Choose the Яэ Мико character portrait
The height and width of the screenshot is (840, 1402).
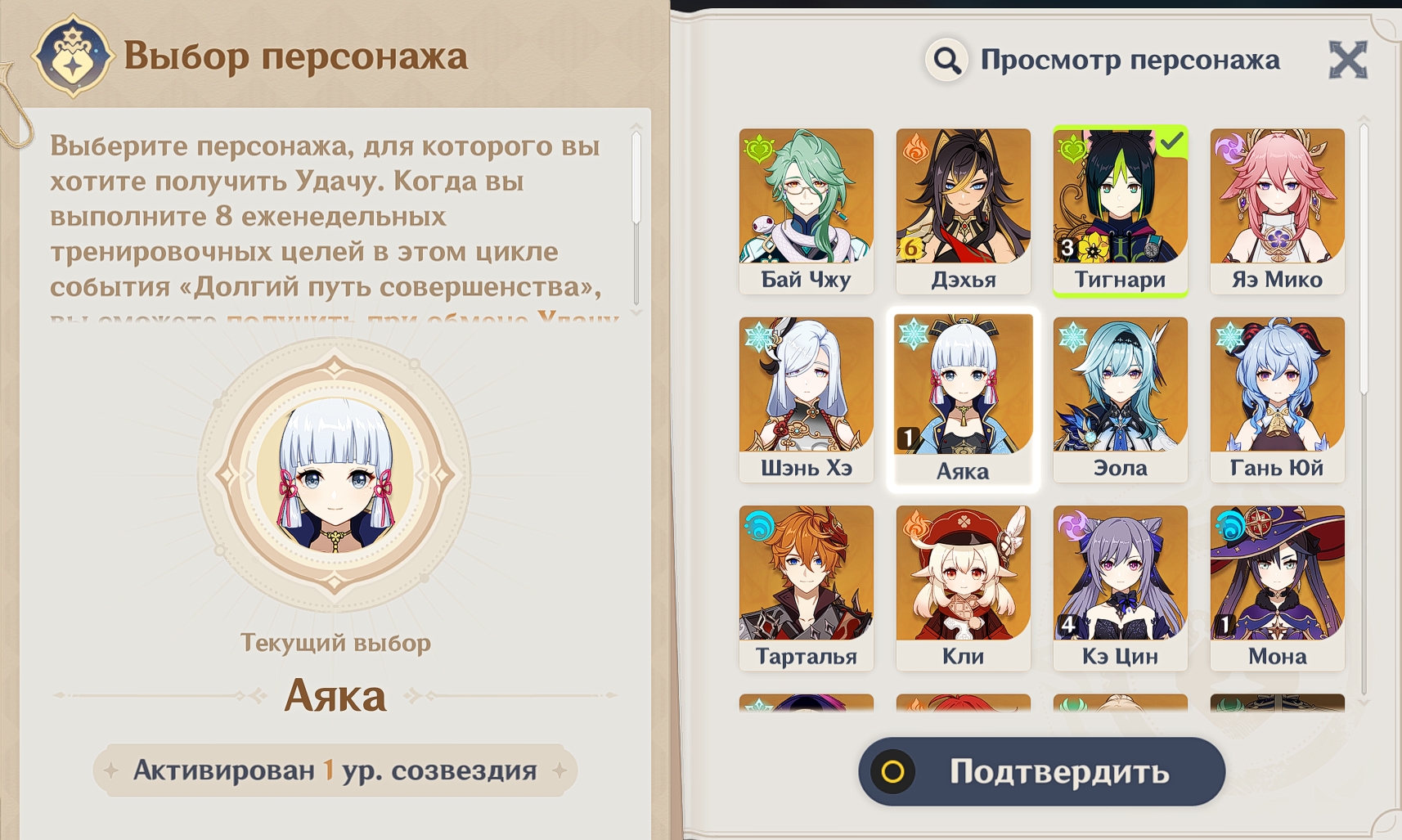pos(1277,211)
